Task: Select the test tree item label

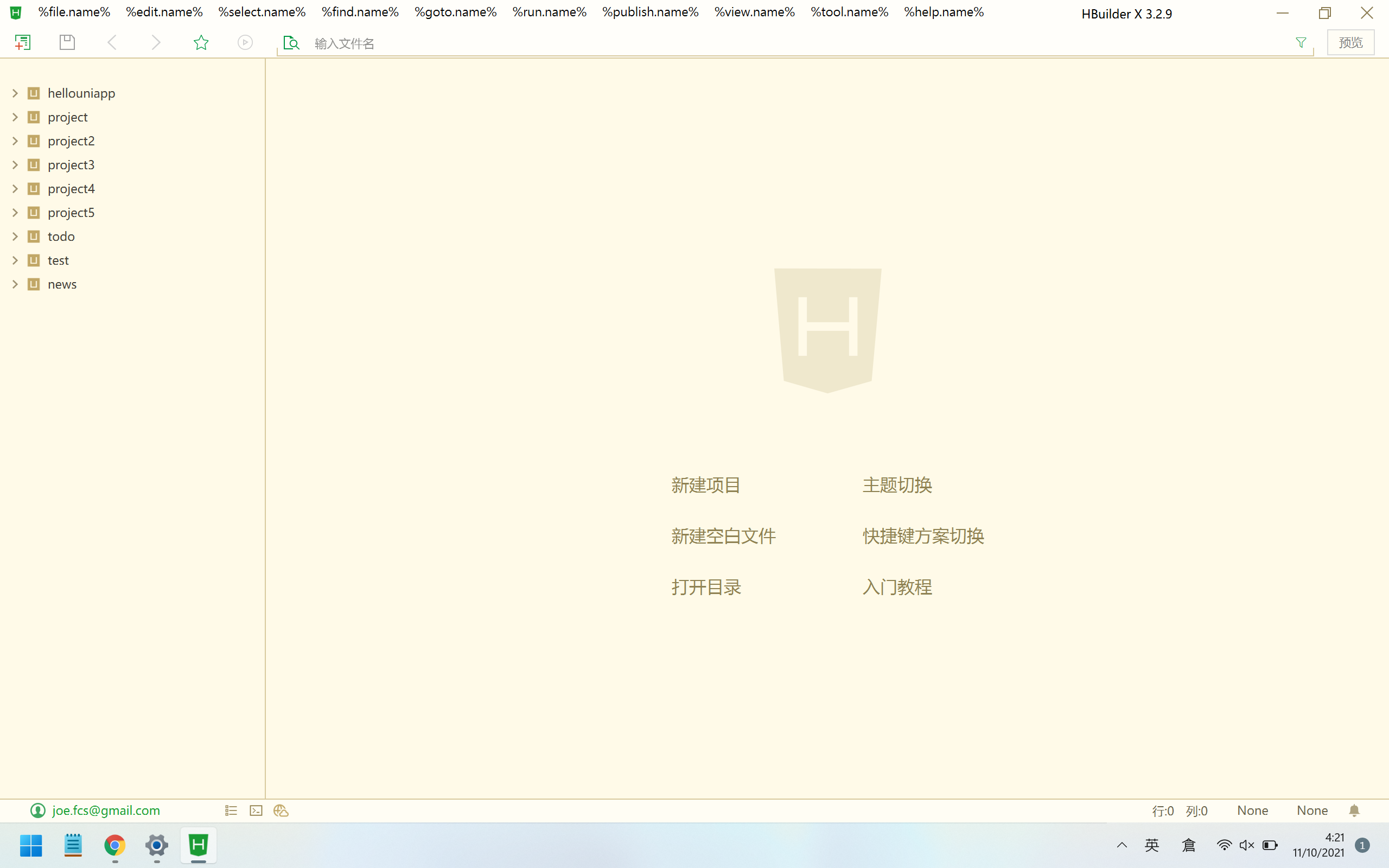Action: pos(58,260)
